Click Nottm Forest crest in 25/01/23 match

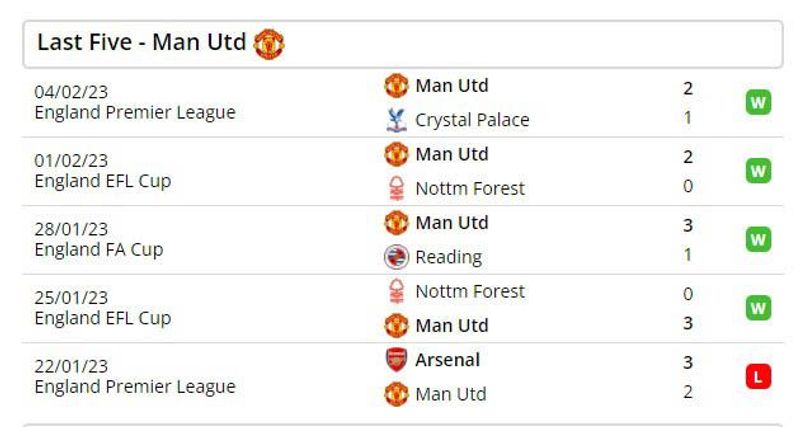coord(396,291)
